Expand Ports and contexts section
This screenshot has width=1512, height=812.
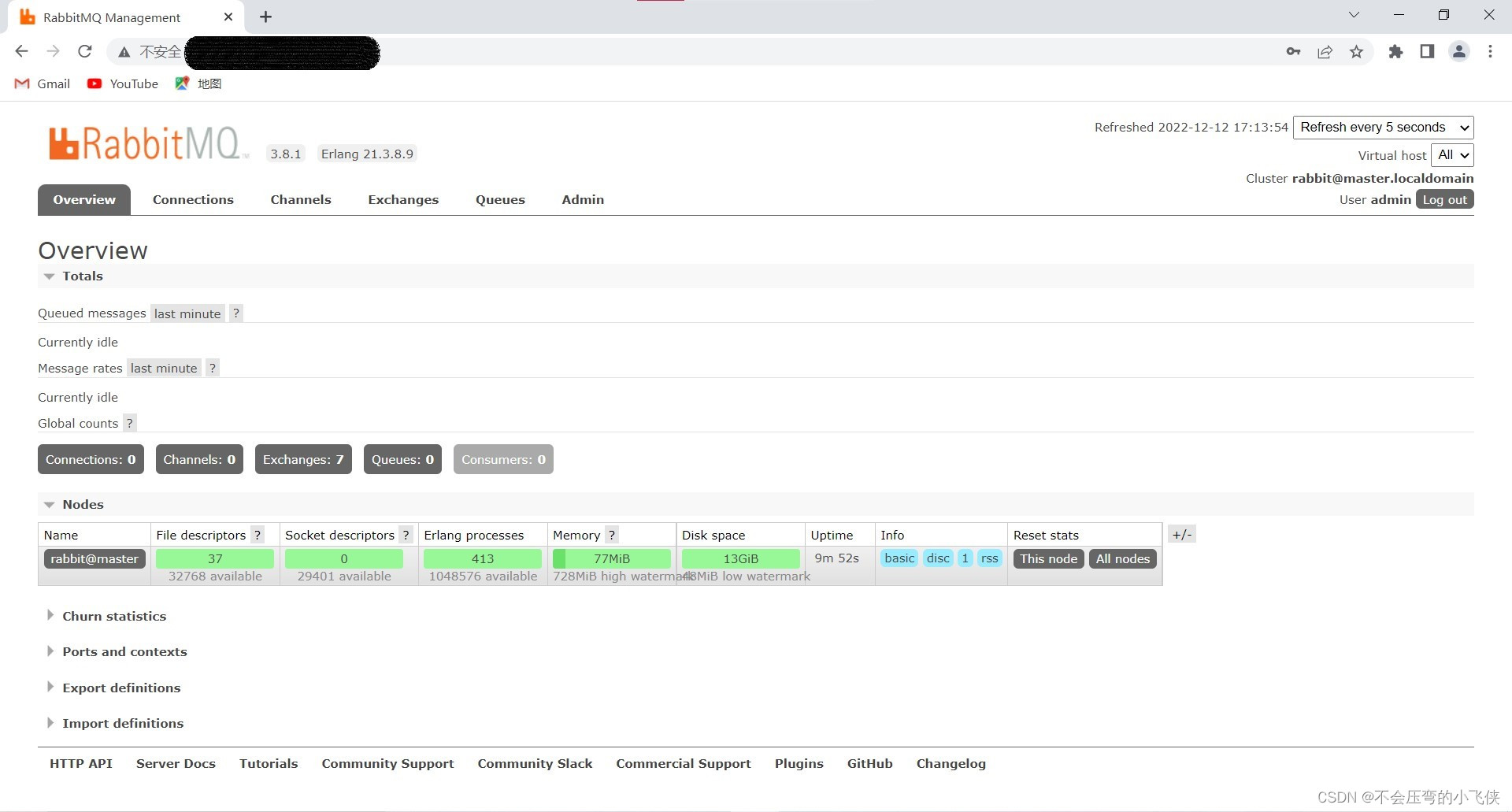coord(117,651)
